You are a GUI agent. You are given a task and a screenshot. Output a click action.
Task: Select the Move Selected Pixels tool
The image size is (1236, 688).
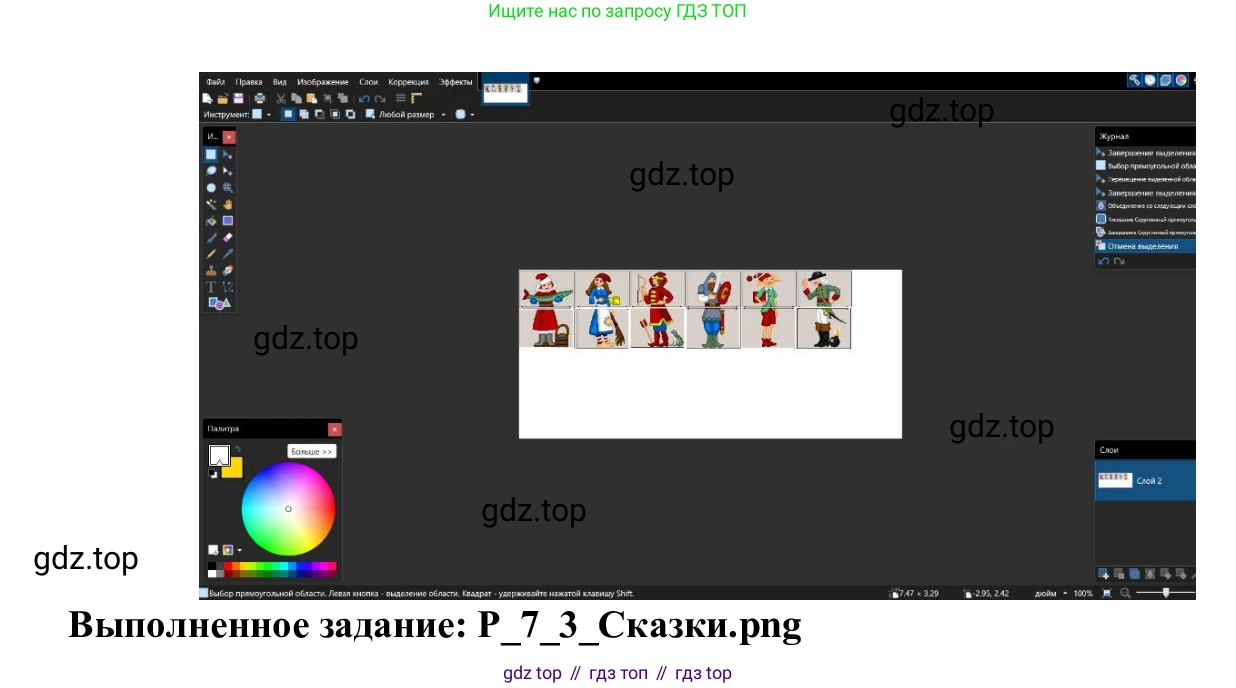pos(228,155)
